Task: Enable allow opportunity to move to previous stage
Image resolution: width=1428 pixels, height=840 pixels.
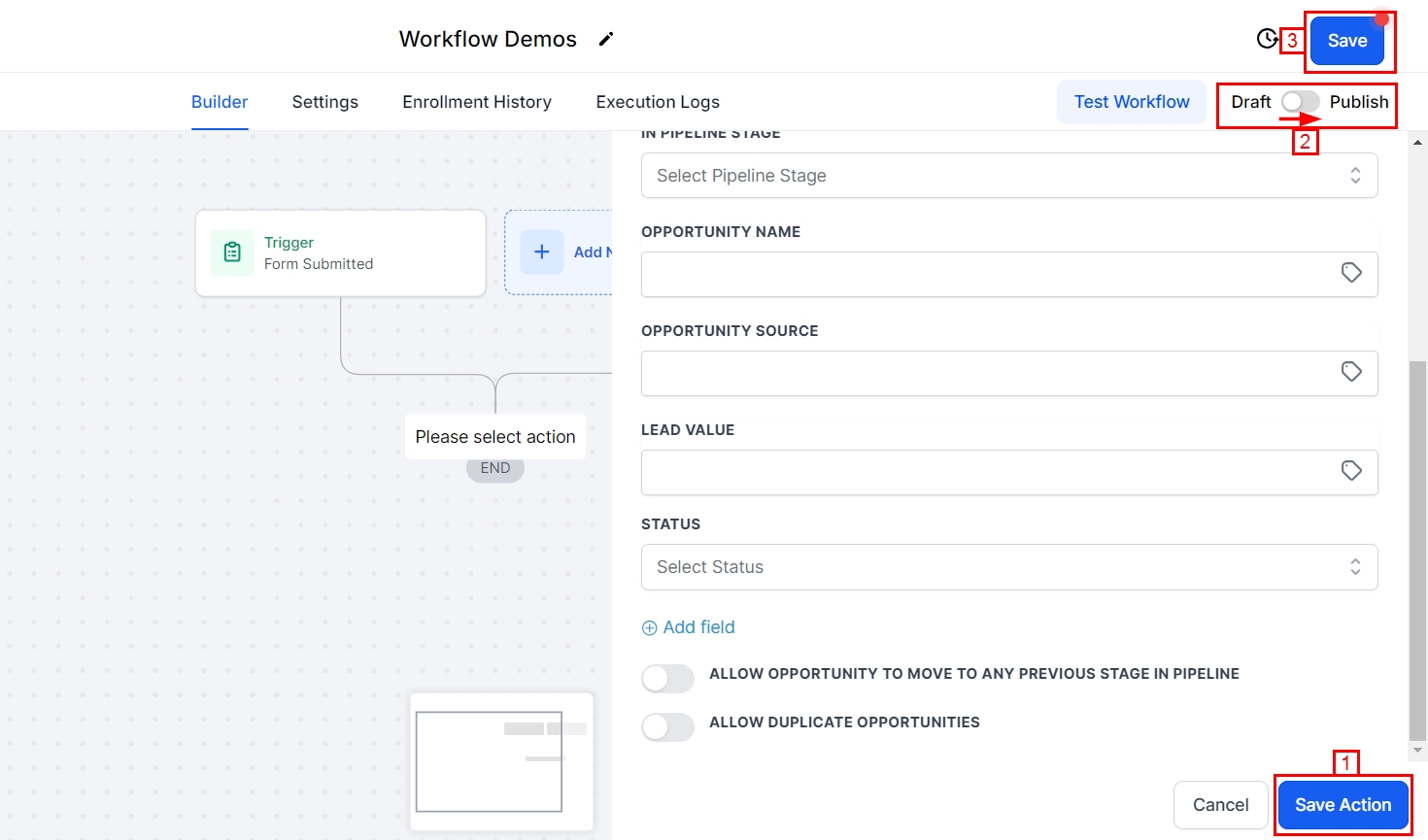Action: coord(668,678)
